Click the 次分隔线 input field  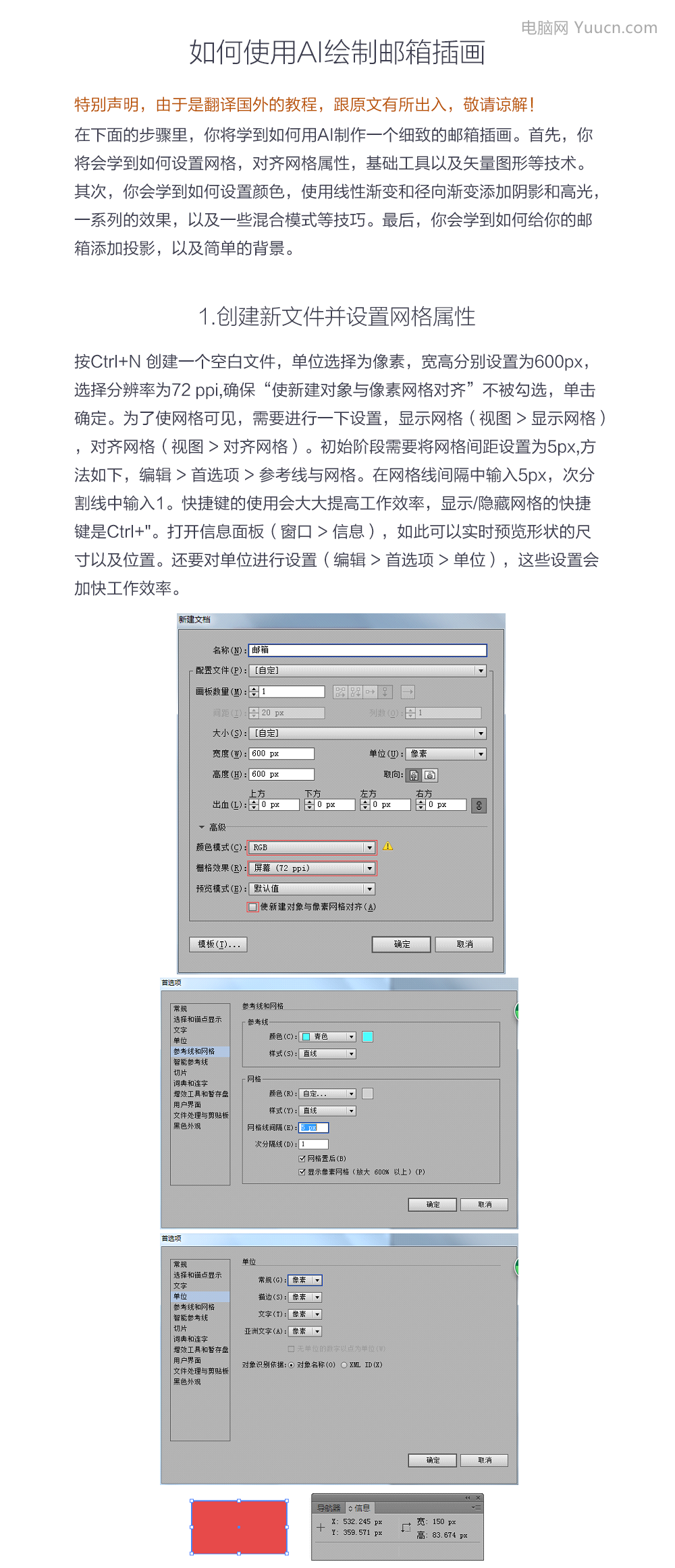click(314, 1144)
